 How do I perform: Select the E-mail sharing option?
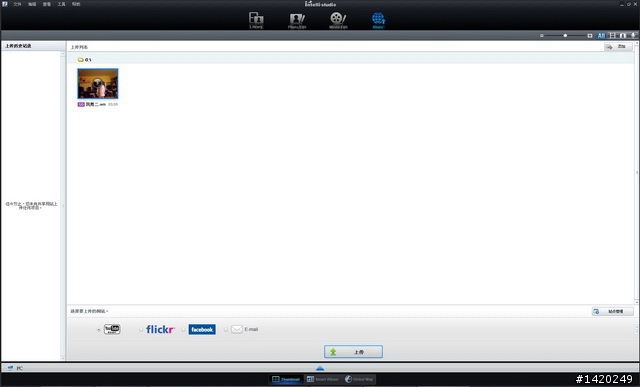[226, 330]
